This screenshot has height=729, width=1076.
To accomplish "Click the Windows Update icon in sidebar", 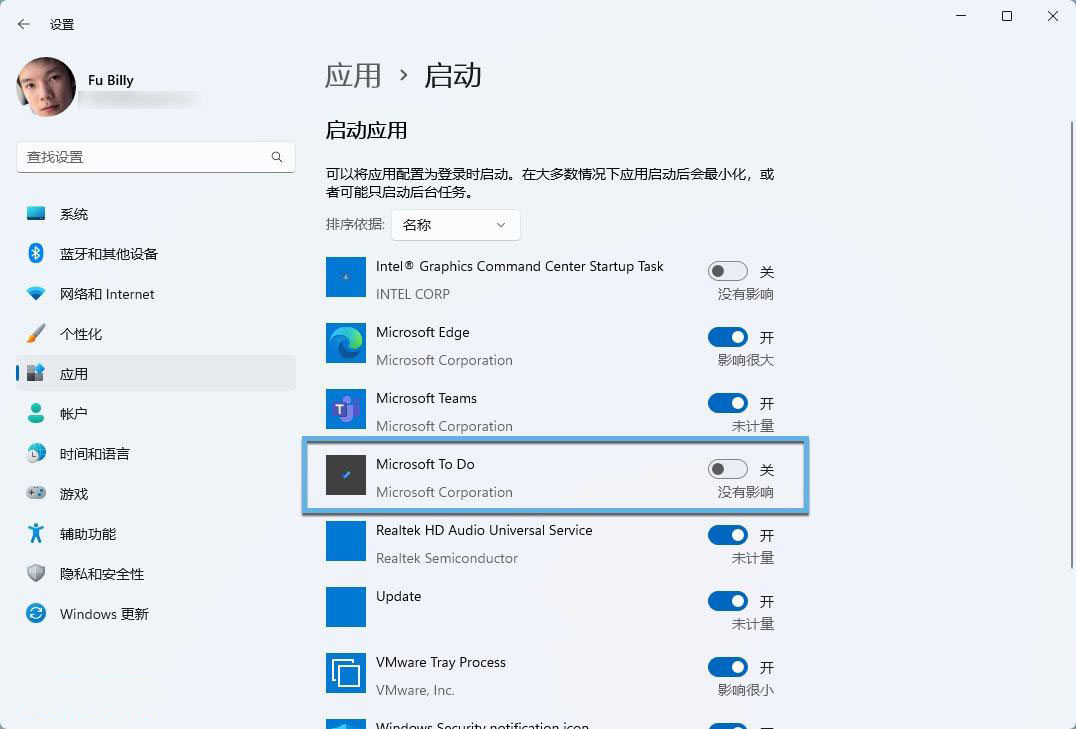I will (36, 613).
